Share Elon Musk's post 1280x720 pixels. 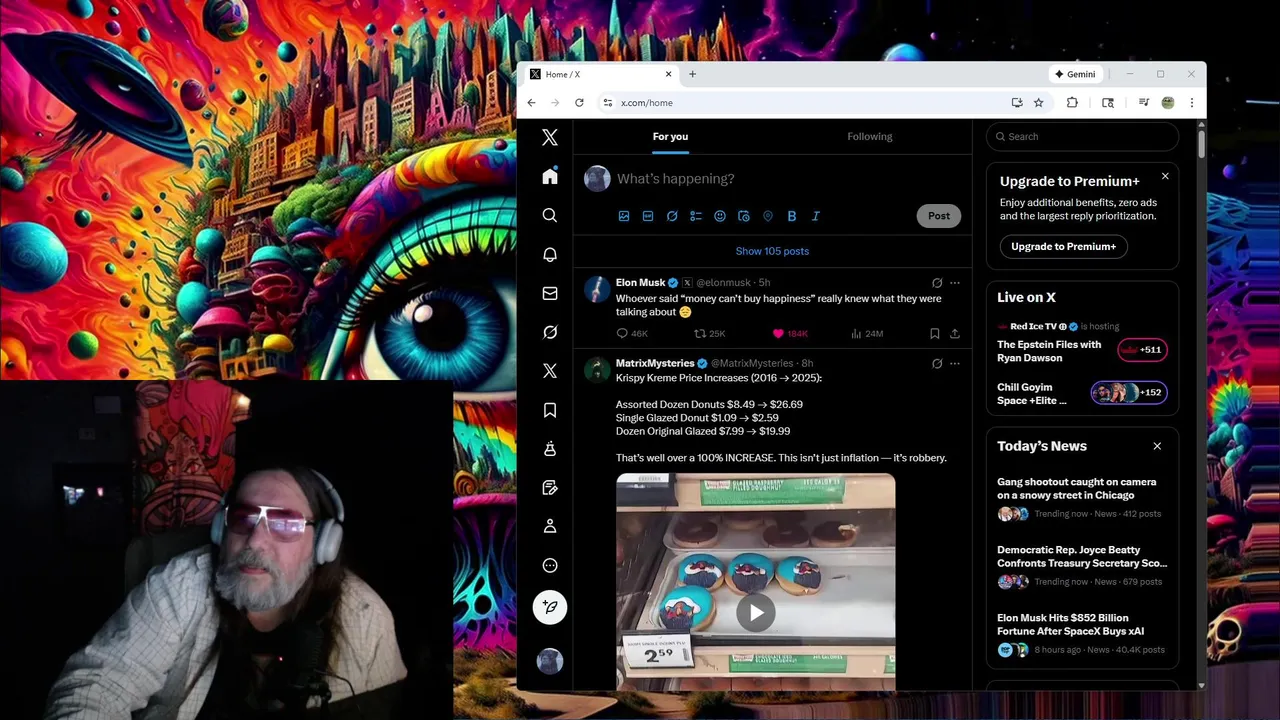[x=955, y=333]
